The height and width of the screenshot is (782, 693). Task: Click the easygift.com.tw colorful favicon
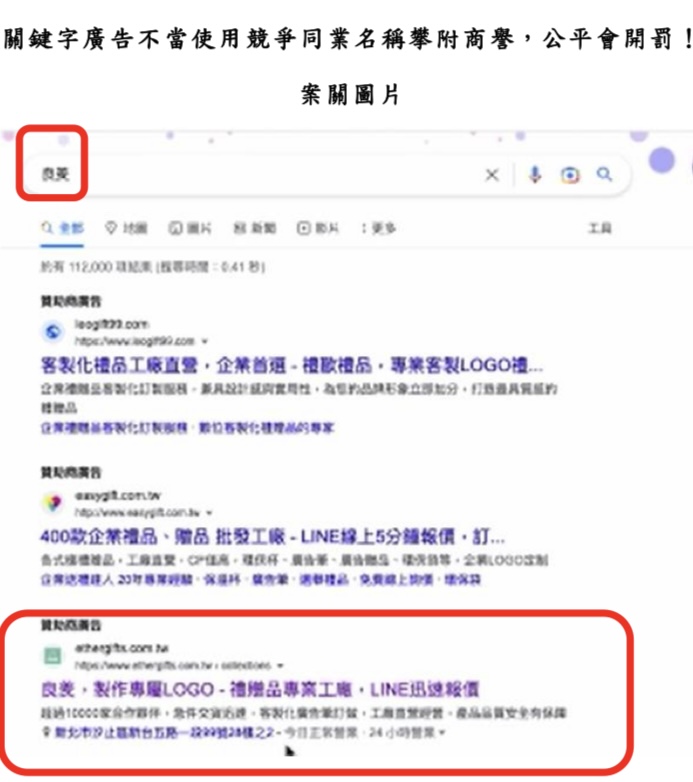[x=53, y=502]
